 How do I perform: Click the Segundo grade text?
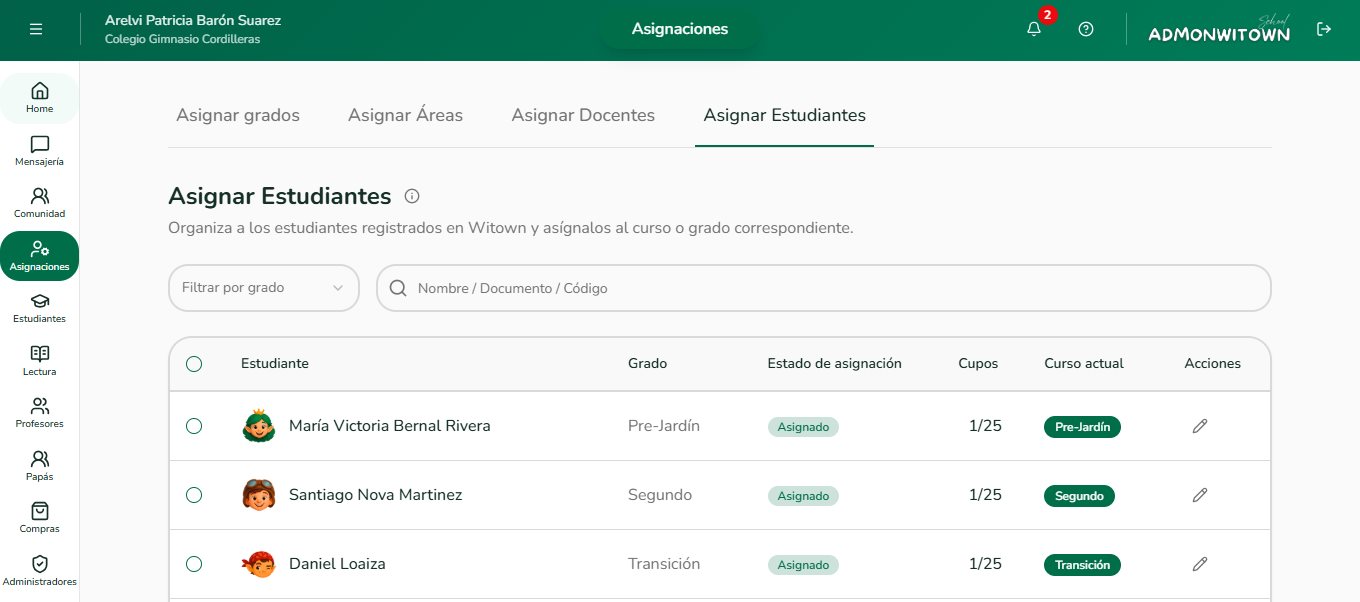(x=660, y=495)
